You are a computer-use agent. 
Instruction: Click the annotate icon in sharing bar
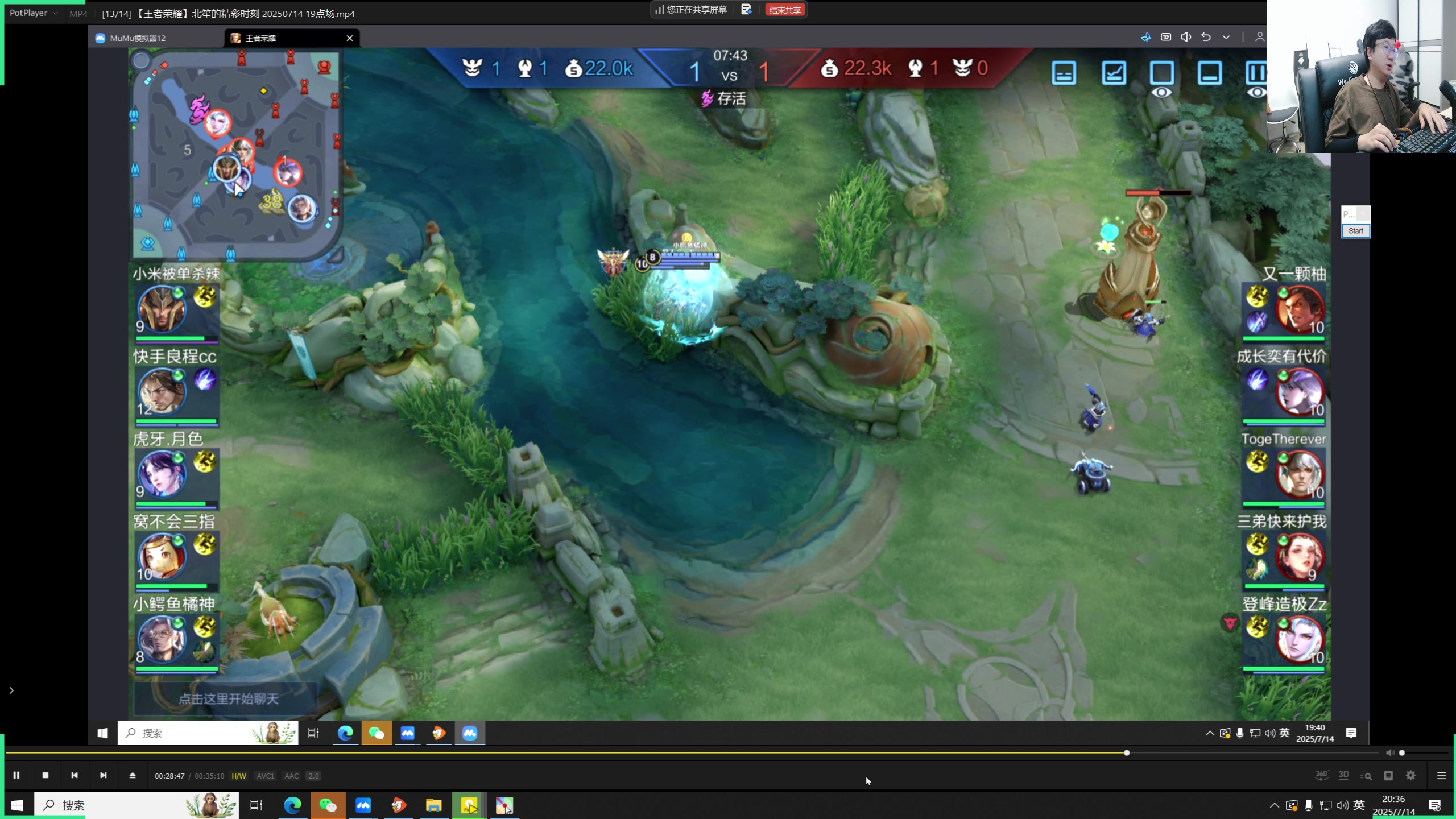click(x=746, y=10)
